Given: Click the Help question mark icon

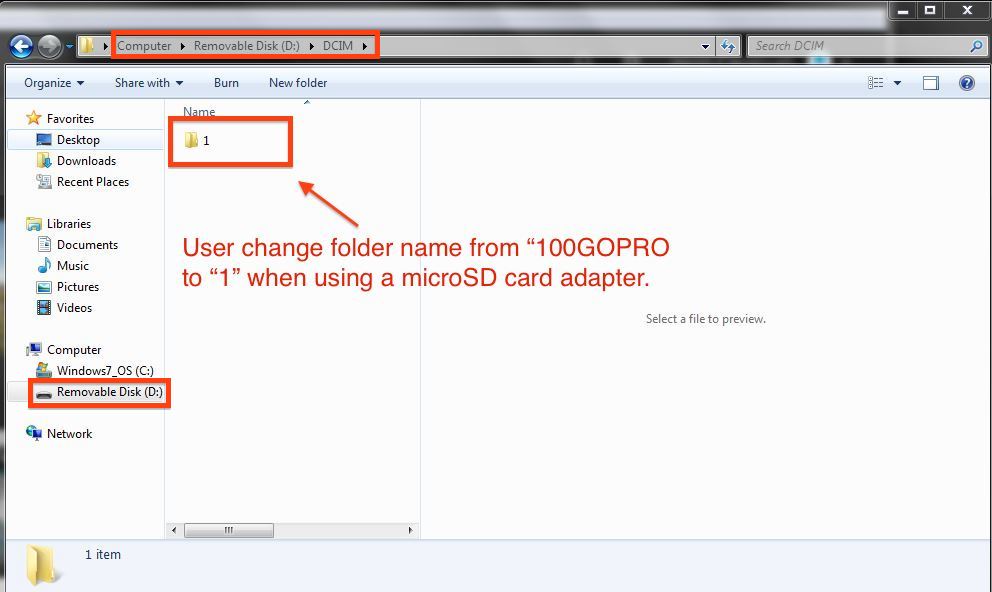Looking at the screenshot, I should pyautogui.click(x=967, y=83).
